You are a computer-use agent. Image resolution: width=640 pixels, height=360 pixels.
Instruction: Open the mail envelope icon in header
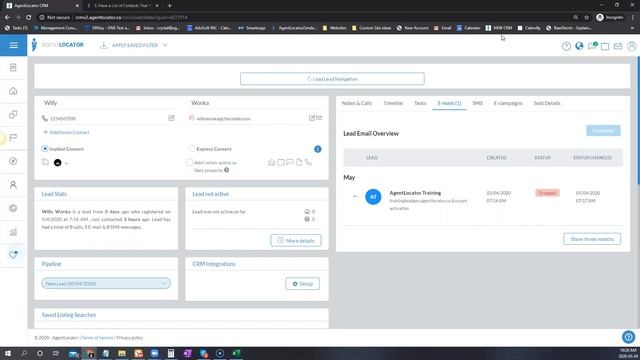(x=618, y=46)
